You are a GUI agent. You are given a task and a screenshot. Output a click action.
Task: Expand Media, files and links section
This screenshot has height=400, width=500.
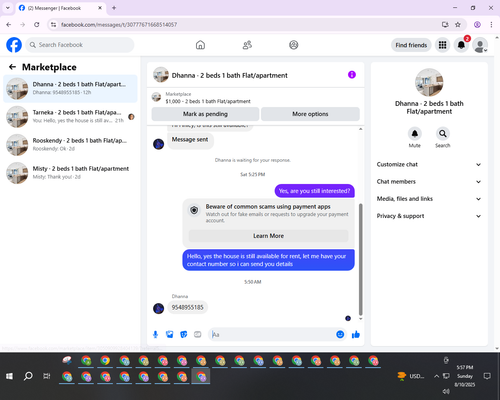click(429, 199)
